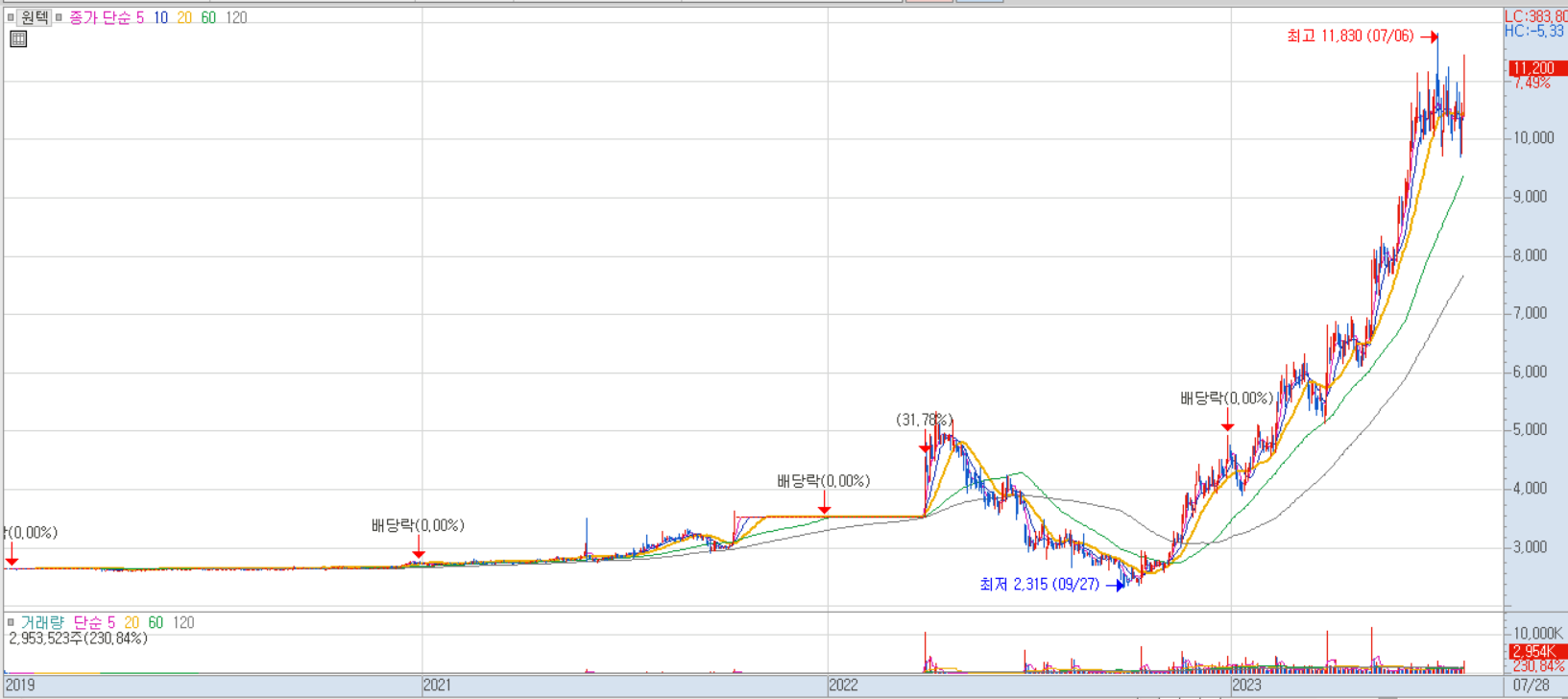Click the HC:-5,33 readout
This screenshot has height=699, width=1568.
tap(1535, 32)
